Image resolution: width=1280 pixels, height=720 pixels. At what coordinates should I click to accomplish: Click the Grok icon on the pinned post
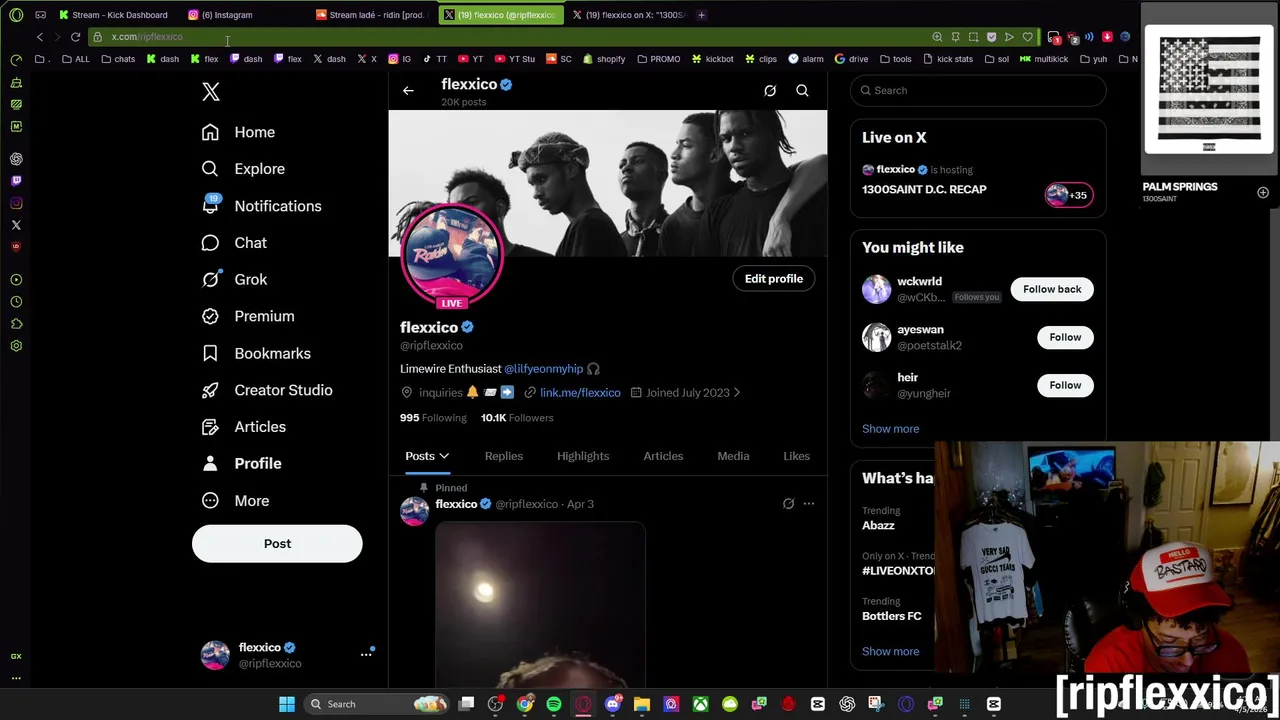coord(788,504)
